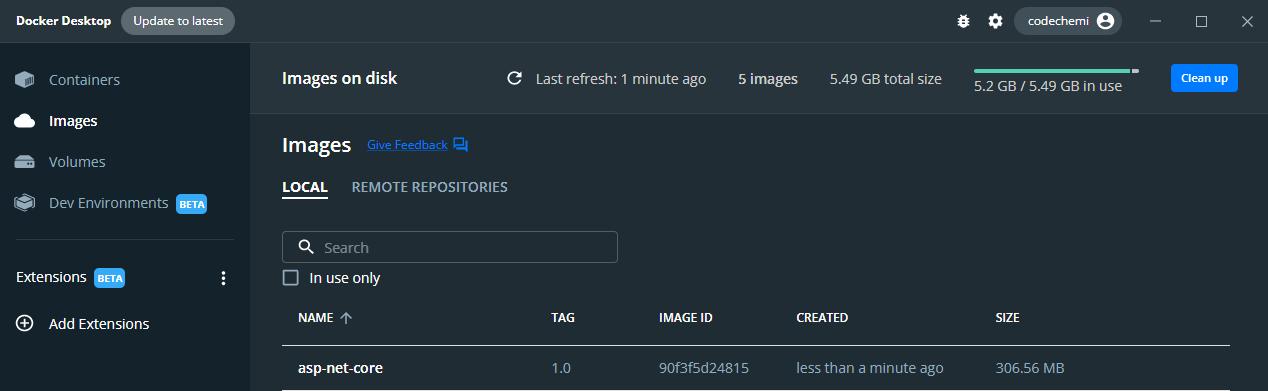Select the Images cloud icon
The height and width of the screenshot is (391, 1268).
click(25, 121)
